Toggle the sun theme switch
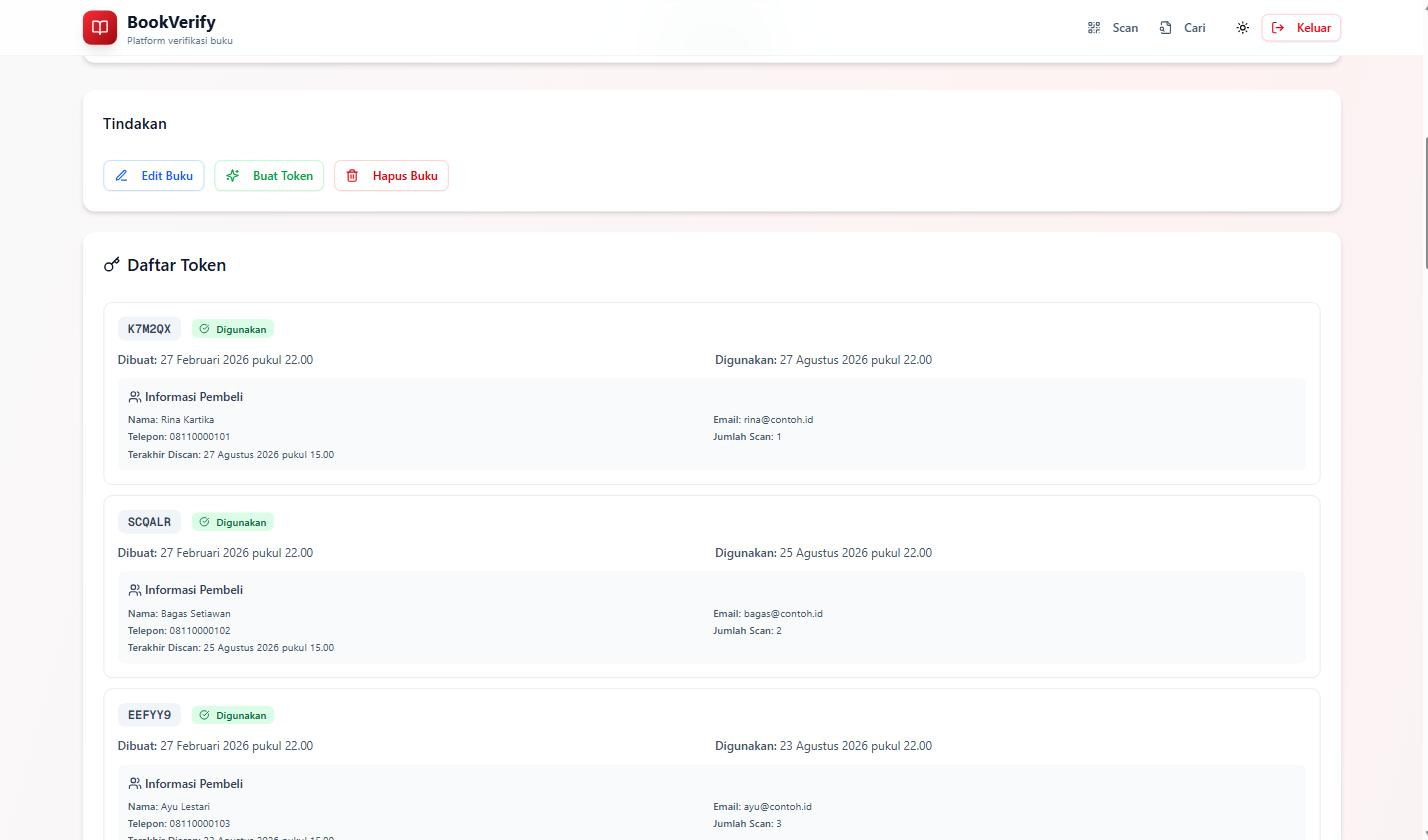The height and width of the screenshot is (840, 1428). tap(1242, 28)
